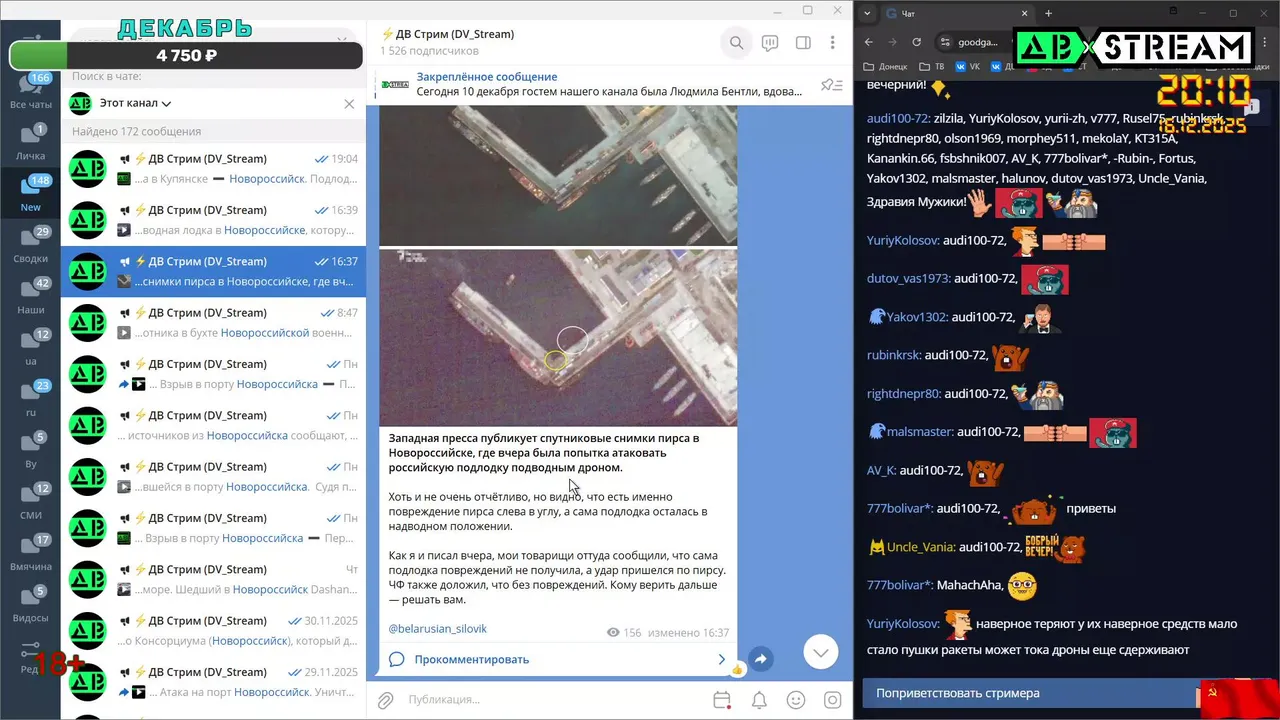Open the Сводки folder
1280x720 pixels.
point(30,246)
